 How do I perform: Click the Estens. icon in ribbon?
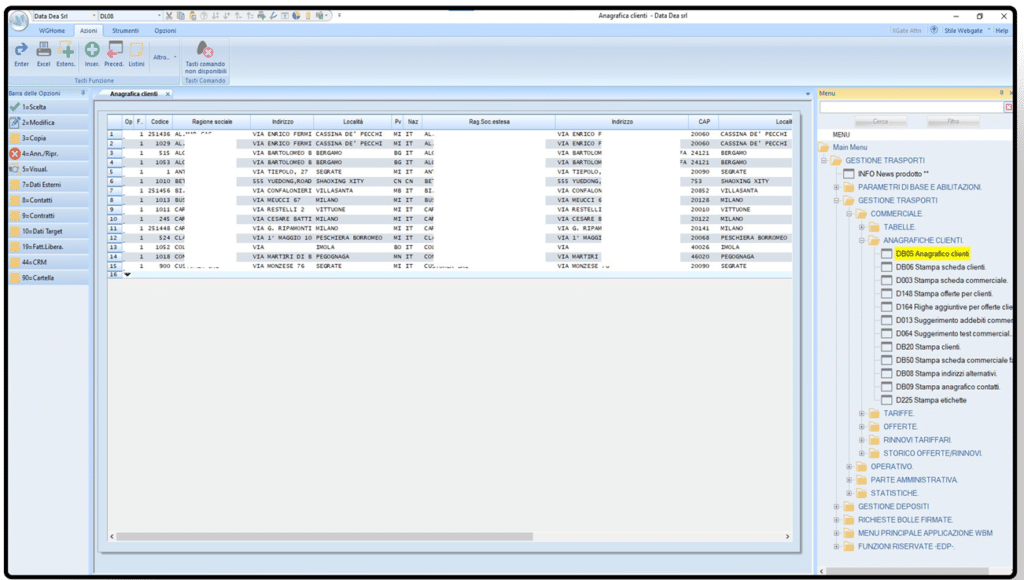click(66, 52)
